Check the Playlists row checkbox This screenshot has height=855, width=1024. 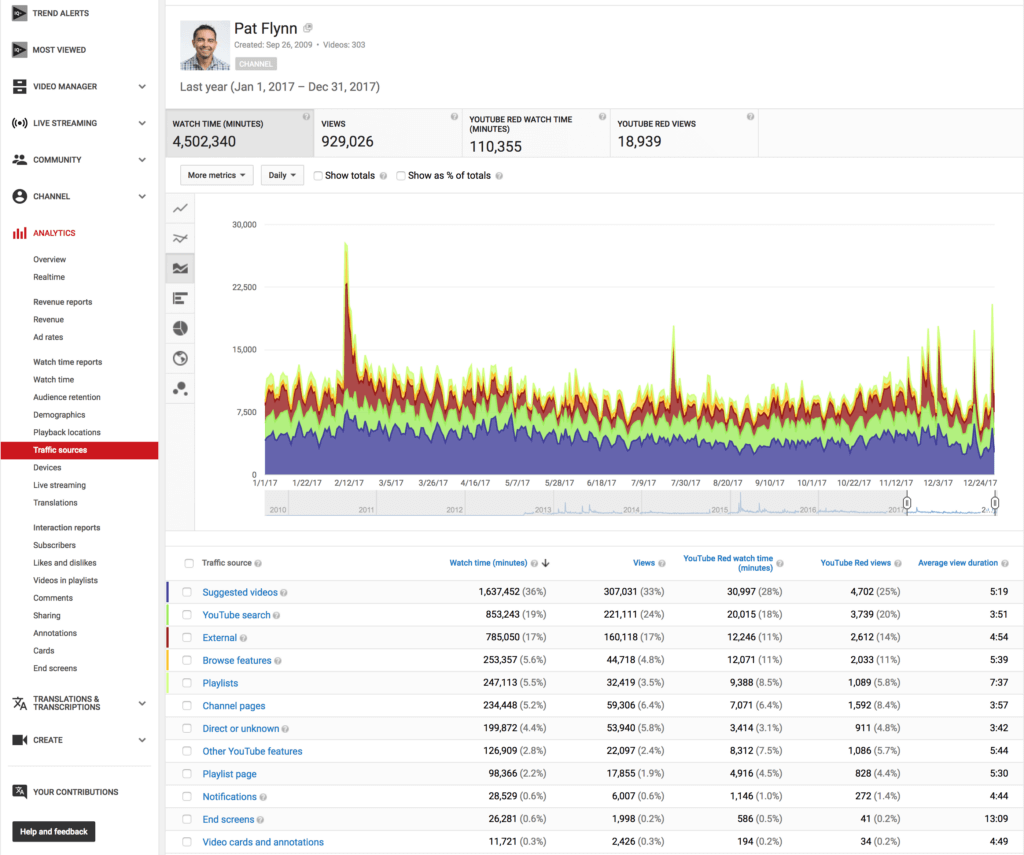click(187, 683)
